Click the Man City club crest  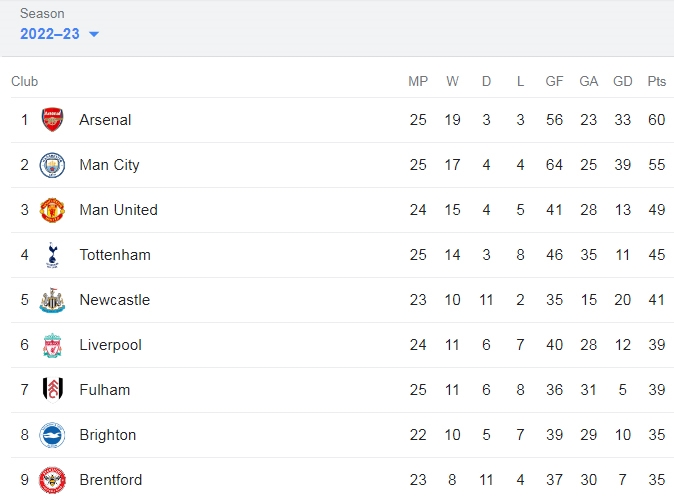pos(52,165)
